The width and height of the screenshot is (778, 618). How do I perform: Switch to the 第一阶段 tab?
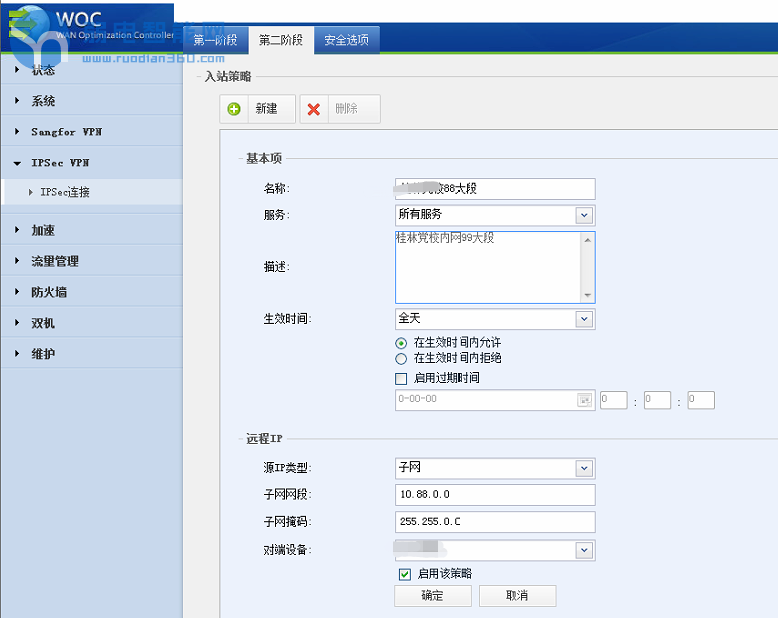(x=215, y=40)
